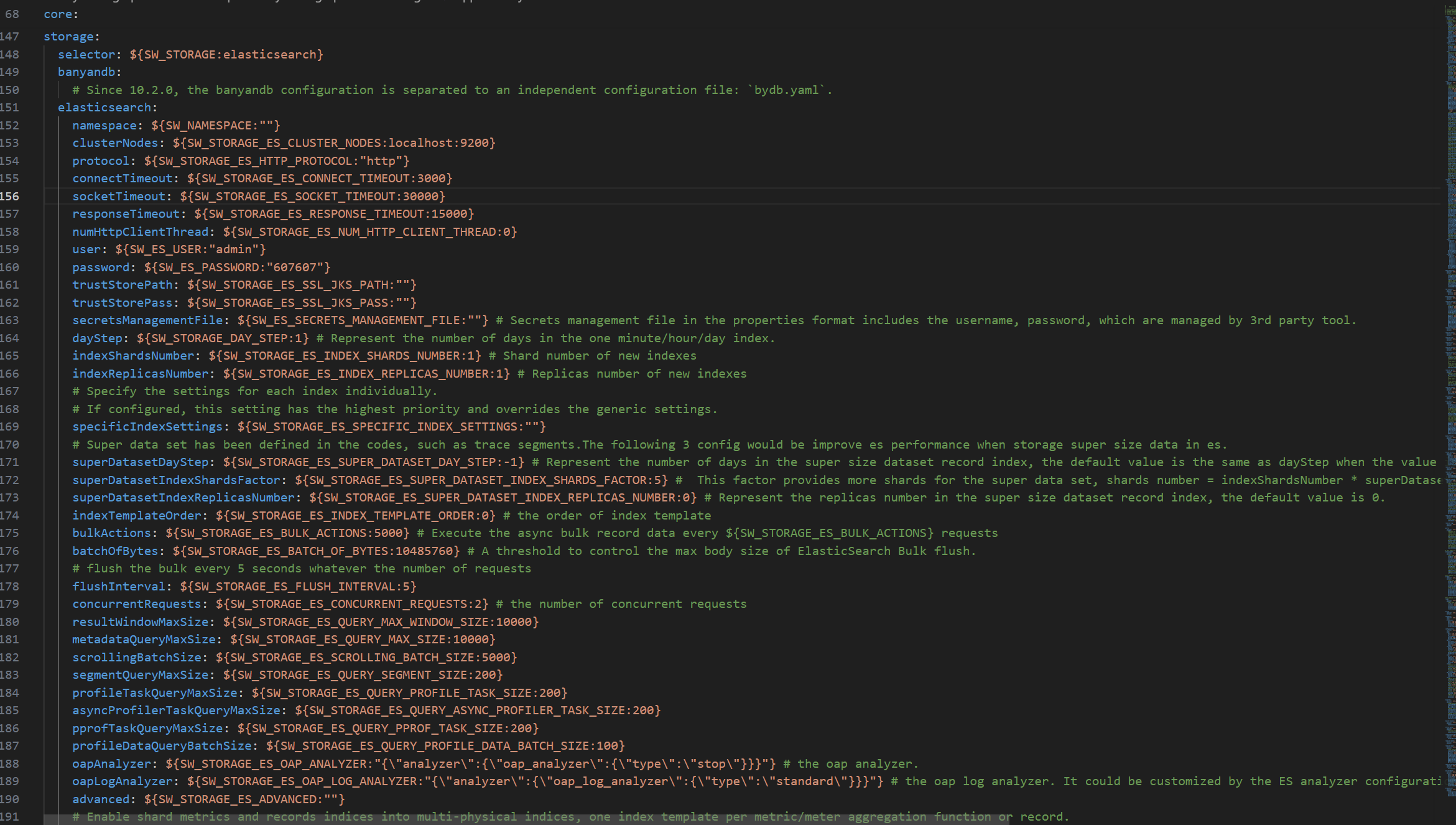Click the 'oapLogAnalyzer' property name
This screenshot has height=825, width=1456.
[x=122, y=781]
